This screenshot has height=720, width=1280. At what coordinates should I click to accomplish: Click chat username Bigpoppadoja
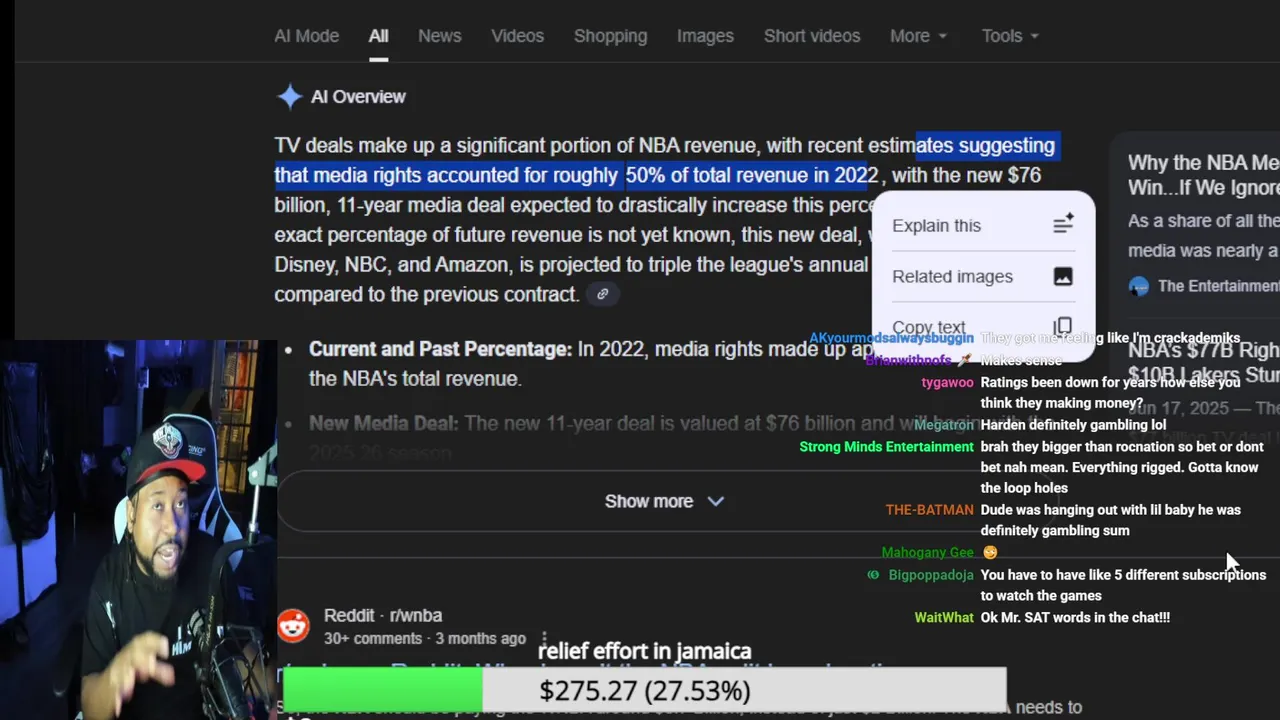coord(930,575)
